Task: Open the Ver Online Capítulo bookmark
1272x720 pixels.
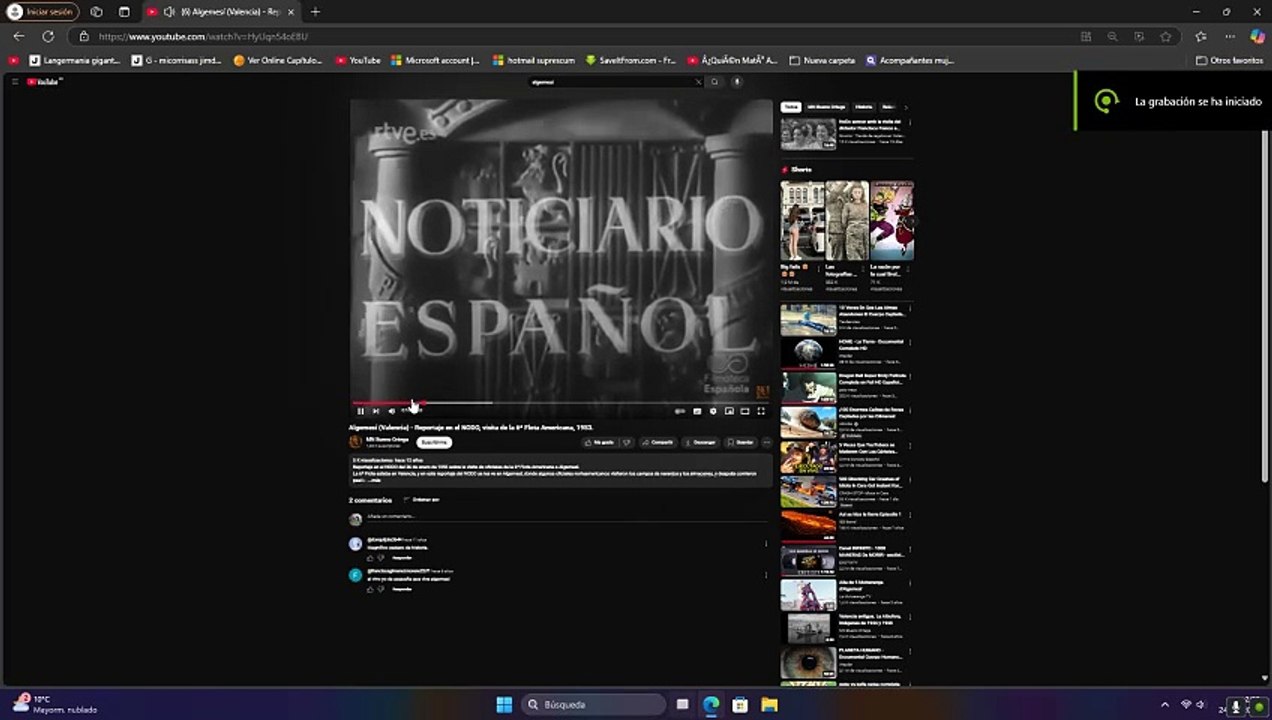Action: pyautogui.click(x=278, y=60)
